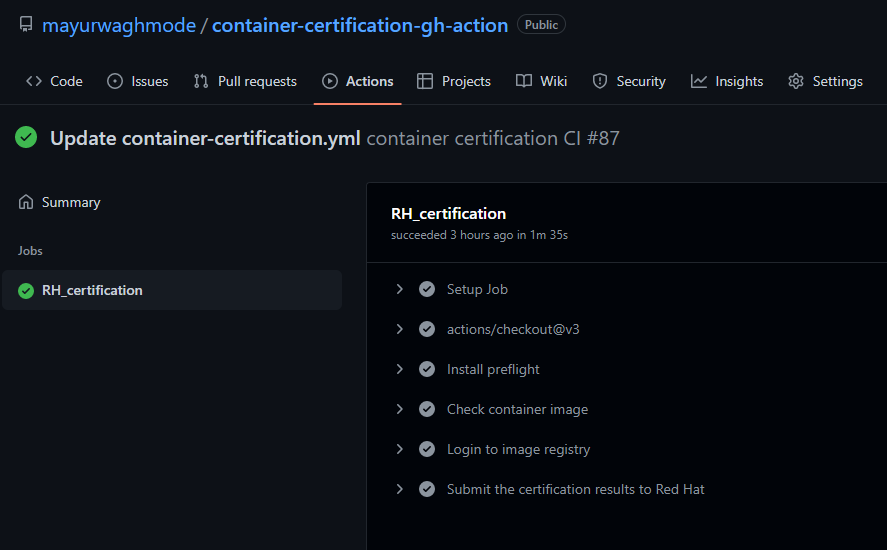Open the Wiki tab

pyautogui.click(x=541, y=81)
